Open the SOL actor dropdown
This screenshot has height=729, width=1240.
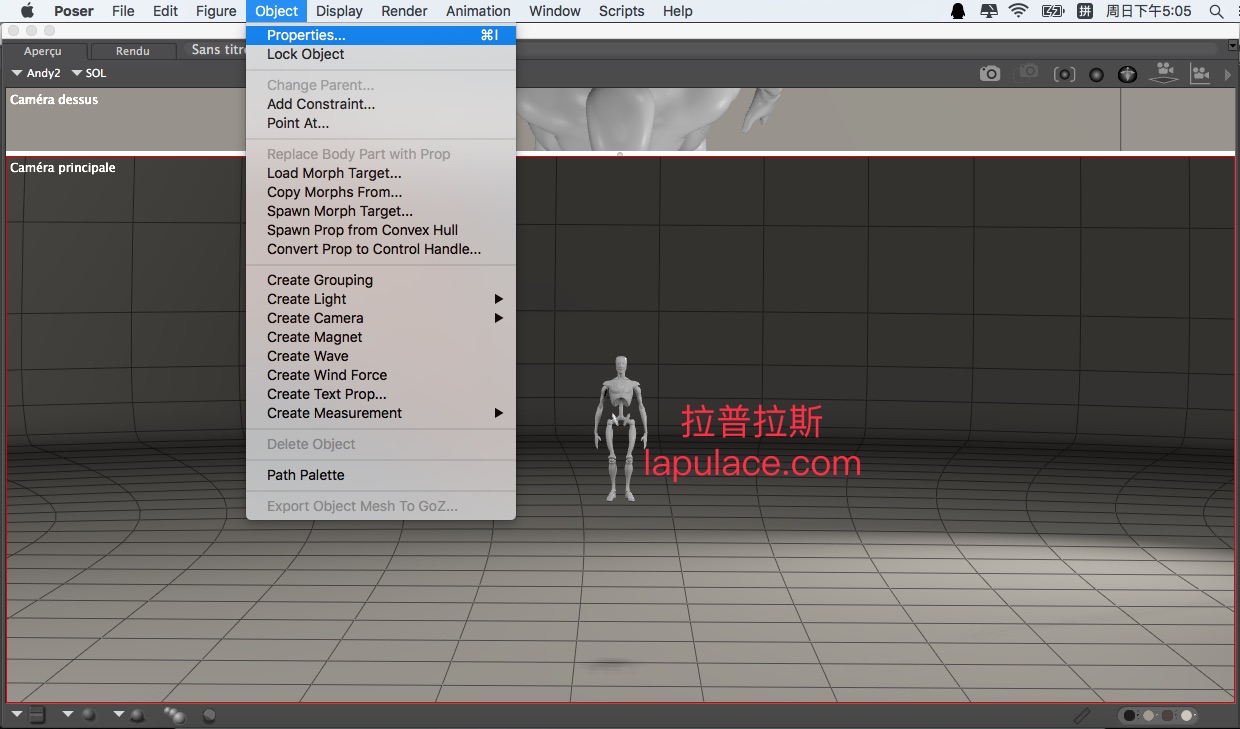point(89,73)
